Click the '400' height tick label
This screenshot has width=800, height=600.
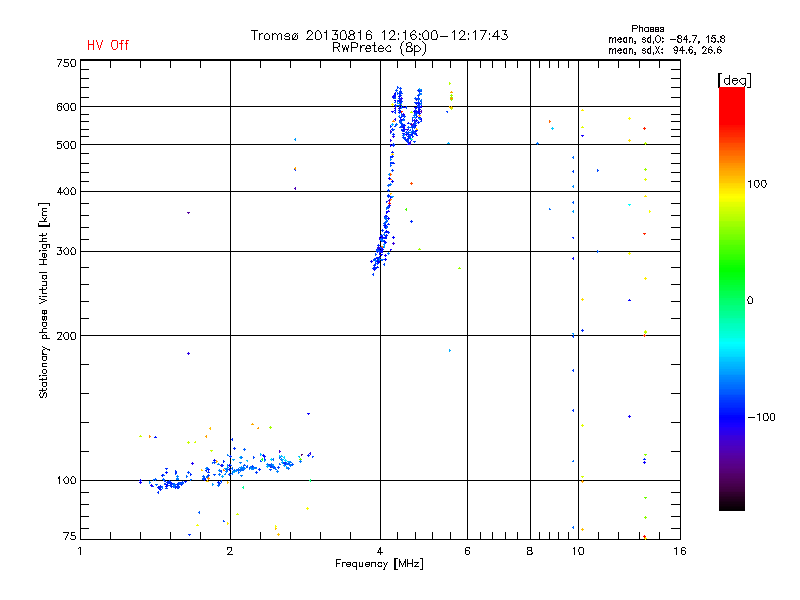pos(66,191)
